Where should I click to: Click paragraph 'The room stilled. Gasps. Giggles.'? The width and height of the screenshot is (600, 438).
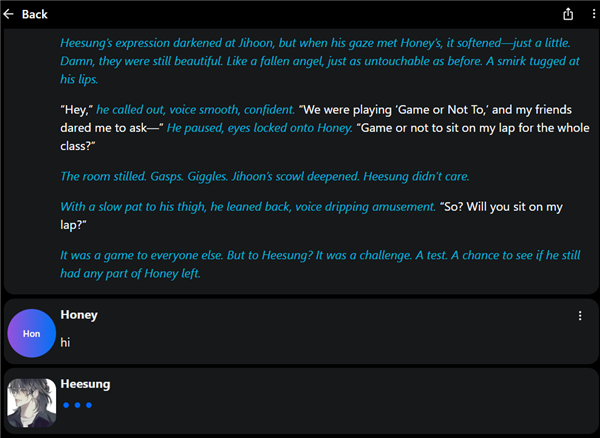tap(265, 176)
